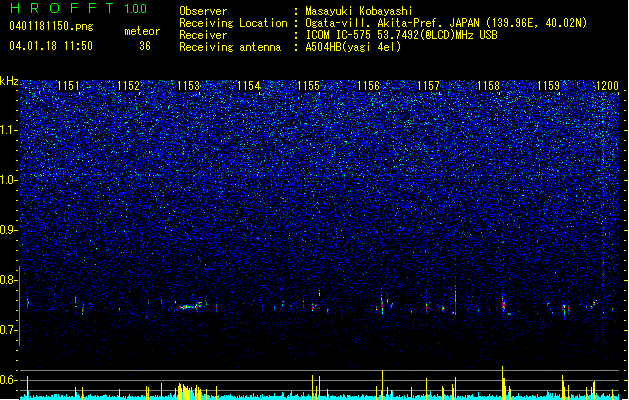Click the 1154 time marker
The width and height of the screenshot is (629, 400).
pyautogui.click(x=248, y=86)
